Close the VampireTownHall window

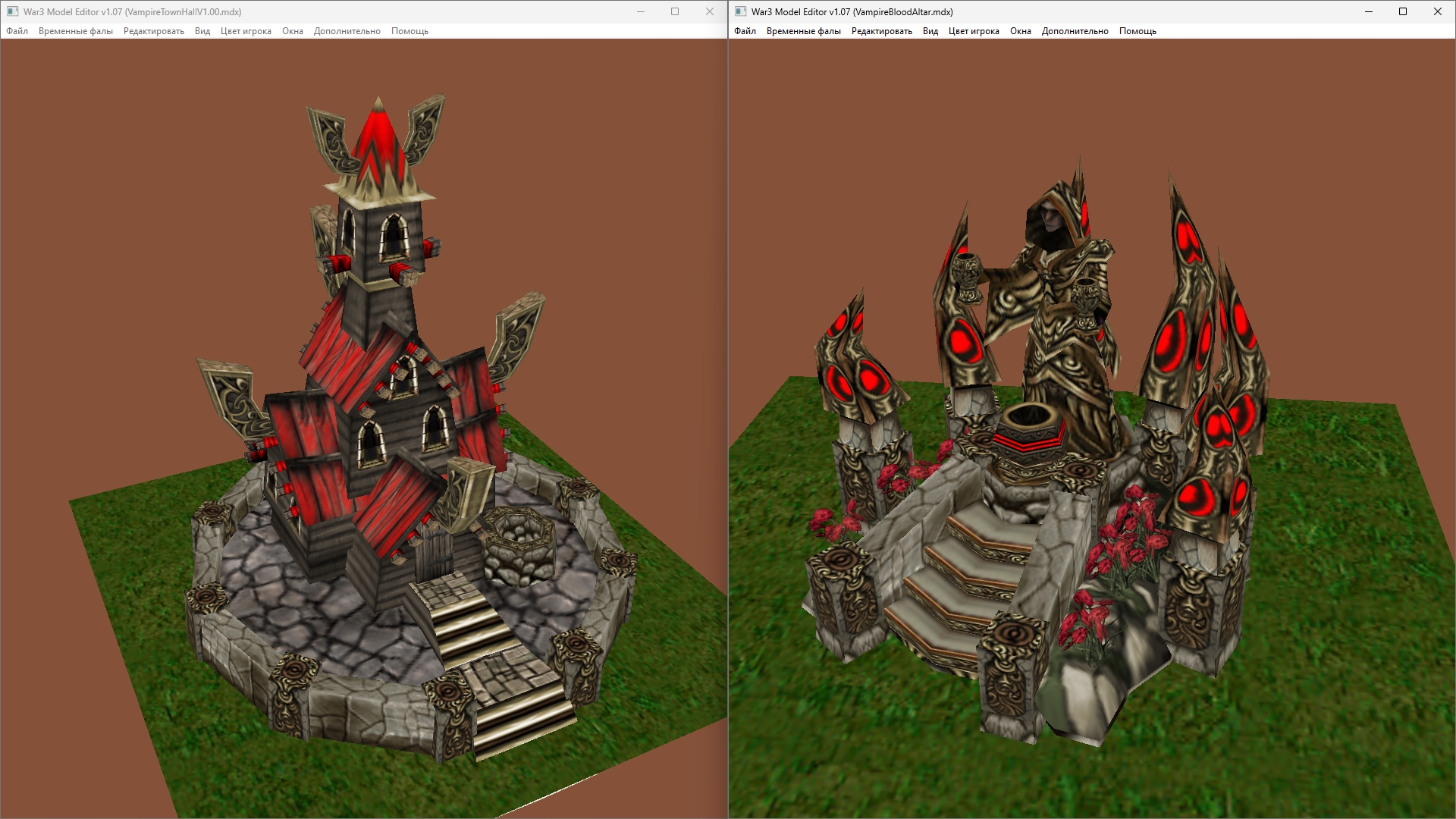click(x=710, y=11)
